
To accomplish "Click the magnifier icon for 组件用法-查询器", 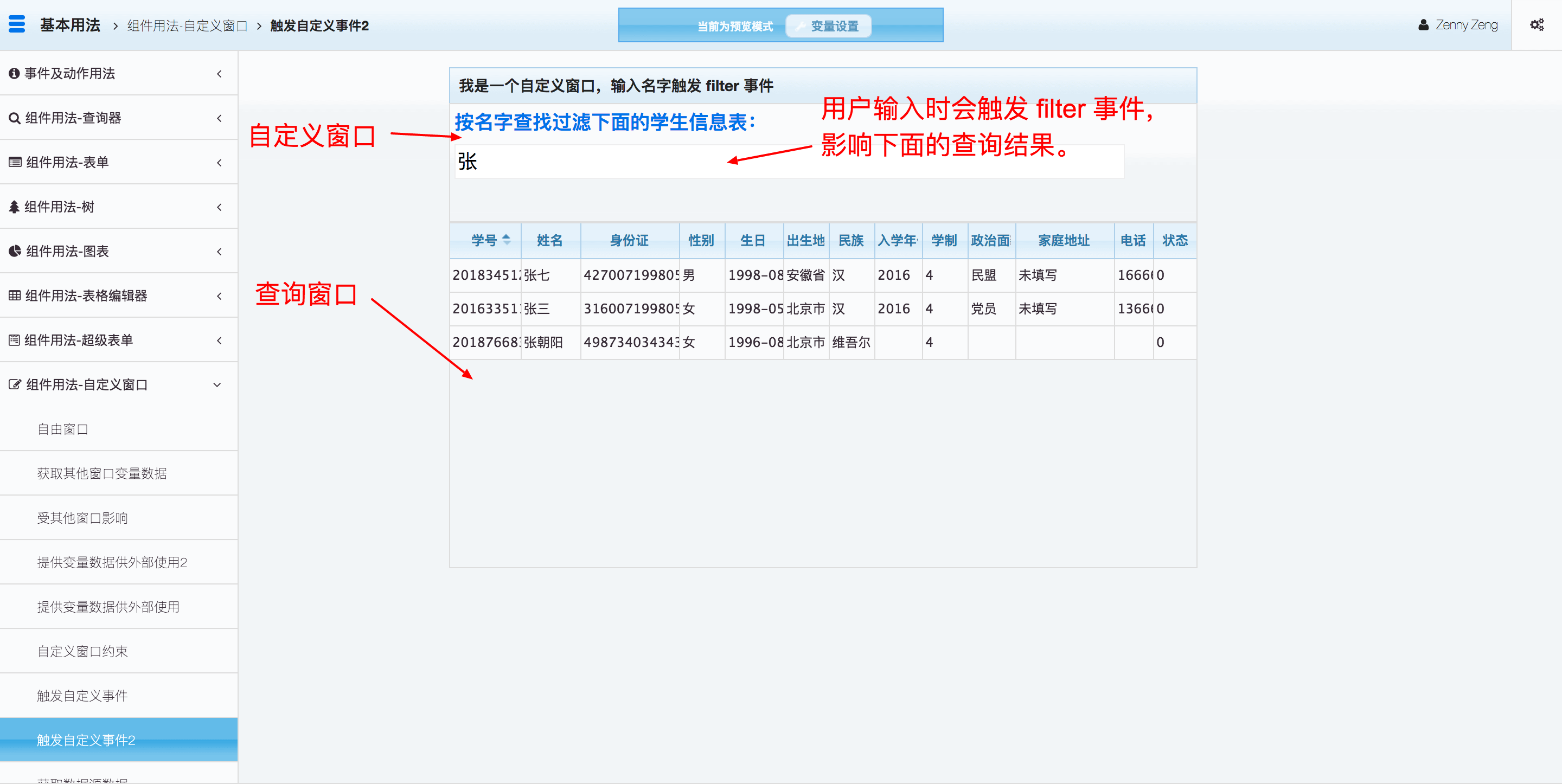I will [15, 118].
